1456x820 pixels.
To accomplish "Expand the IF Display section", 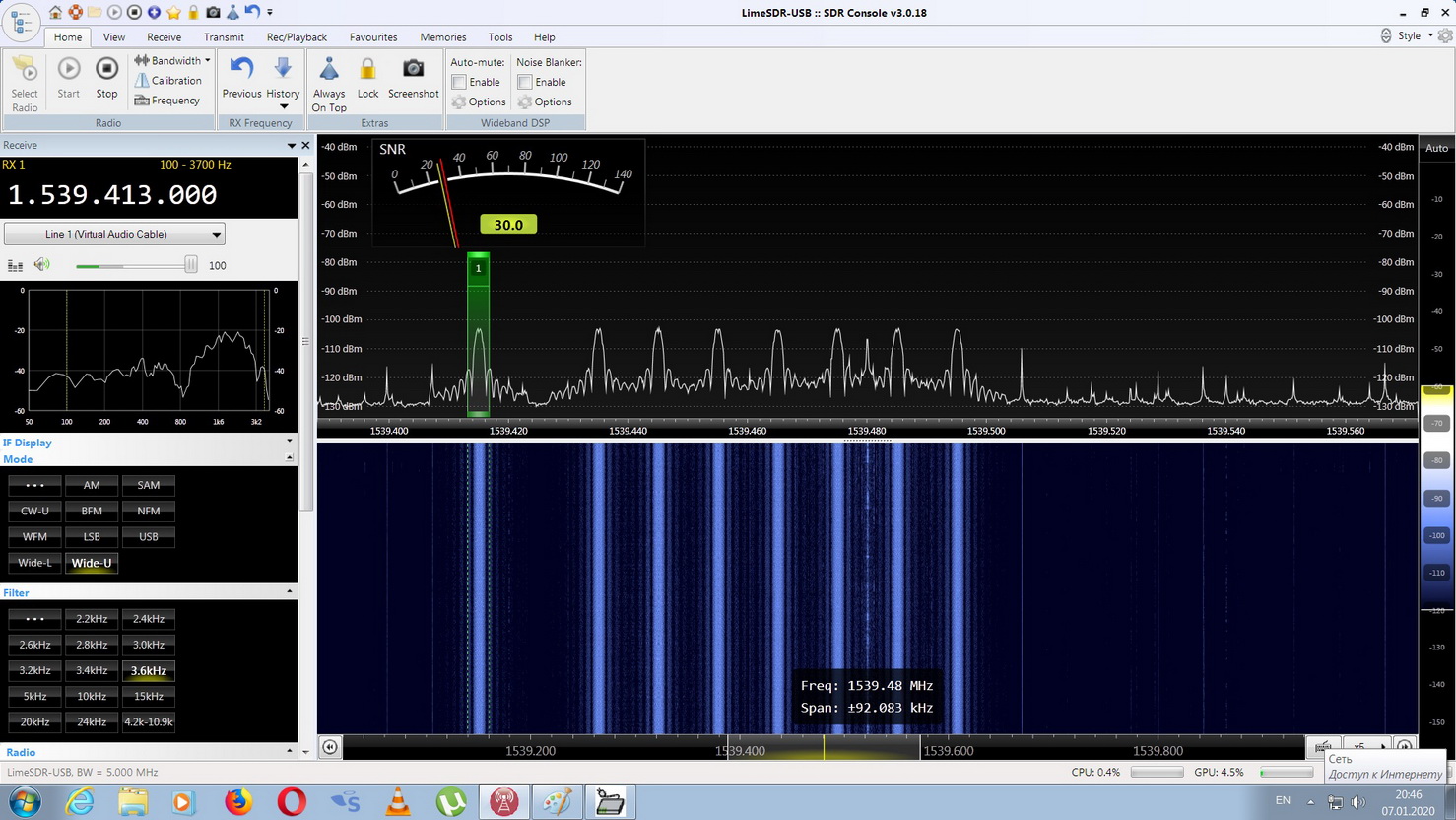I will pyautogui.click(x=290, y=442).
